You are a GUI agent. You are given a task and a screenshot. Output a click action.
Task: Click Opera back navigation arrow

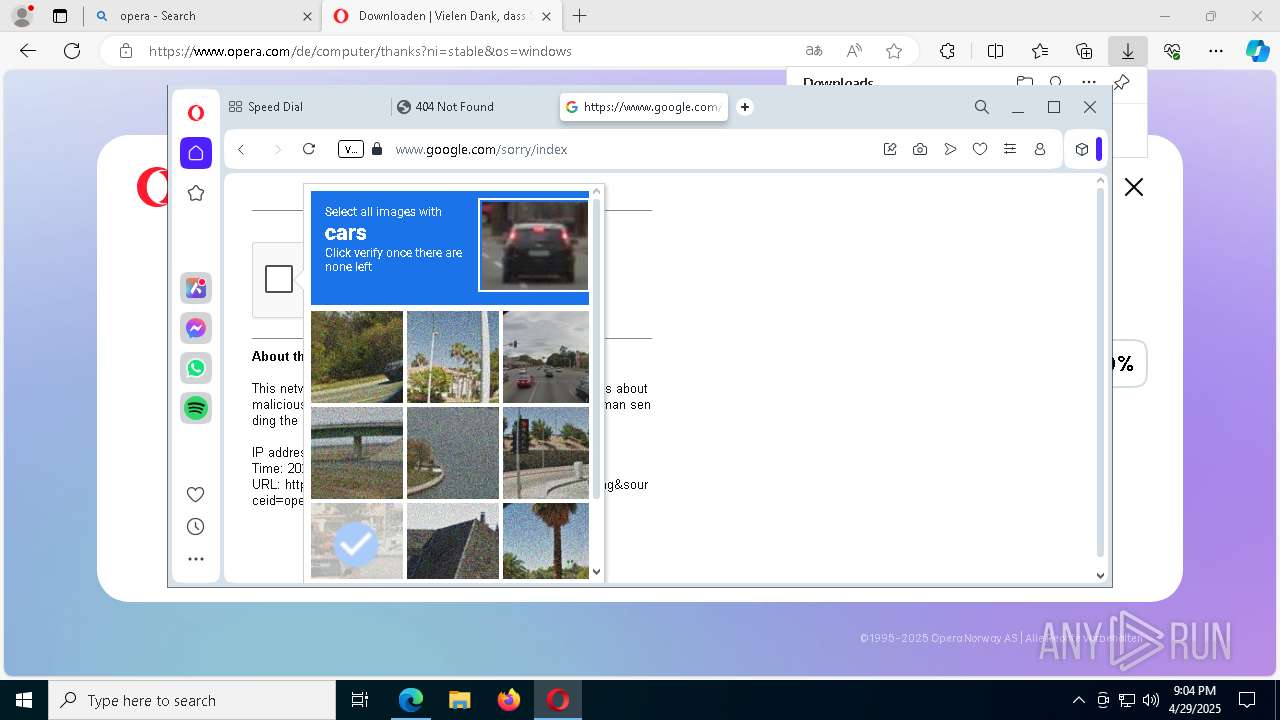(241, 149)
